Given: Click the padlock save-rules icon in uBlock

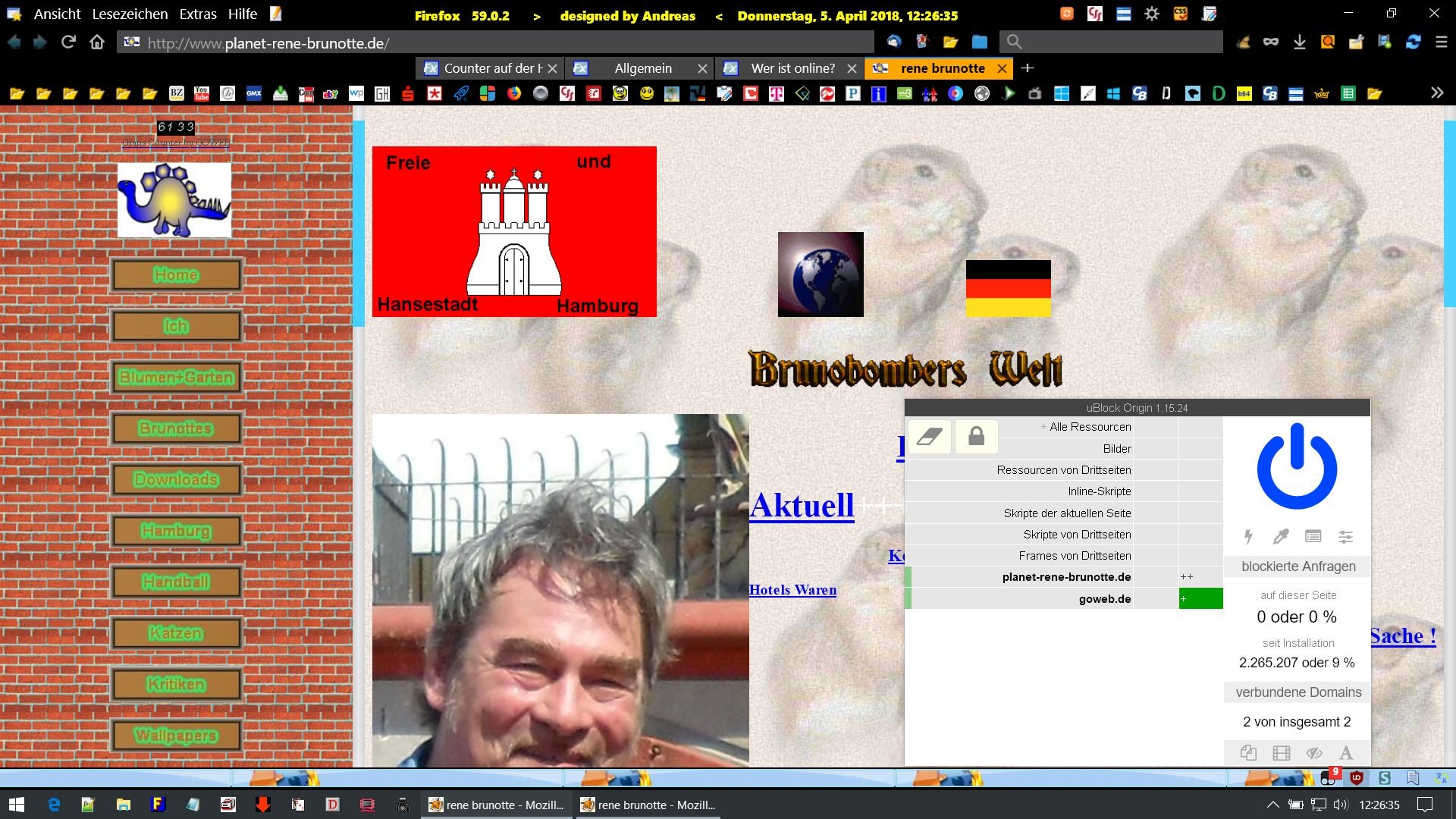Looking at the screenshot, I should click(976, 436).
